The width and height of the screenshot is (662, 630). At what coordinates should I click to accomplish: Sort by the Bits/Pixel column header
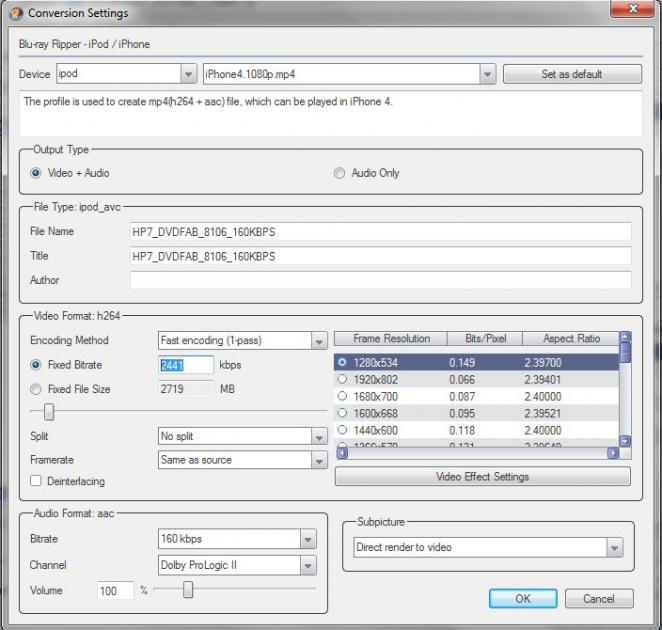[x=485, y=339]
